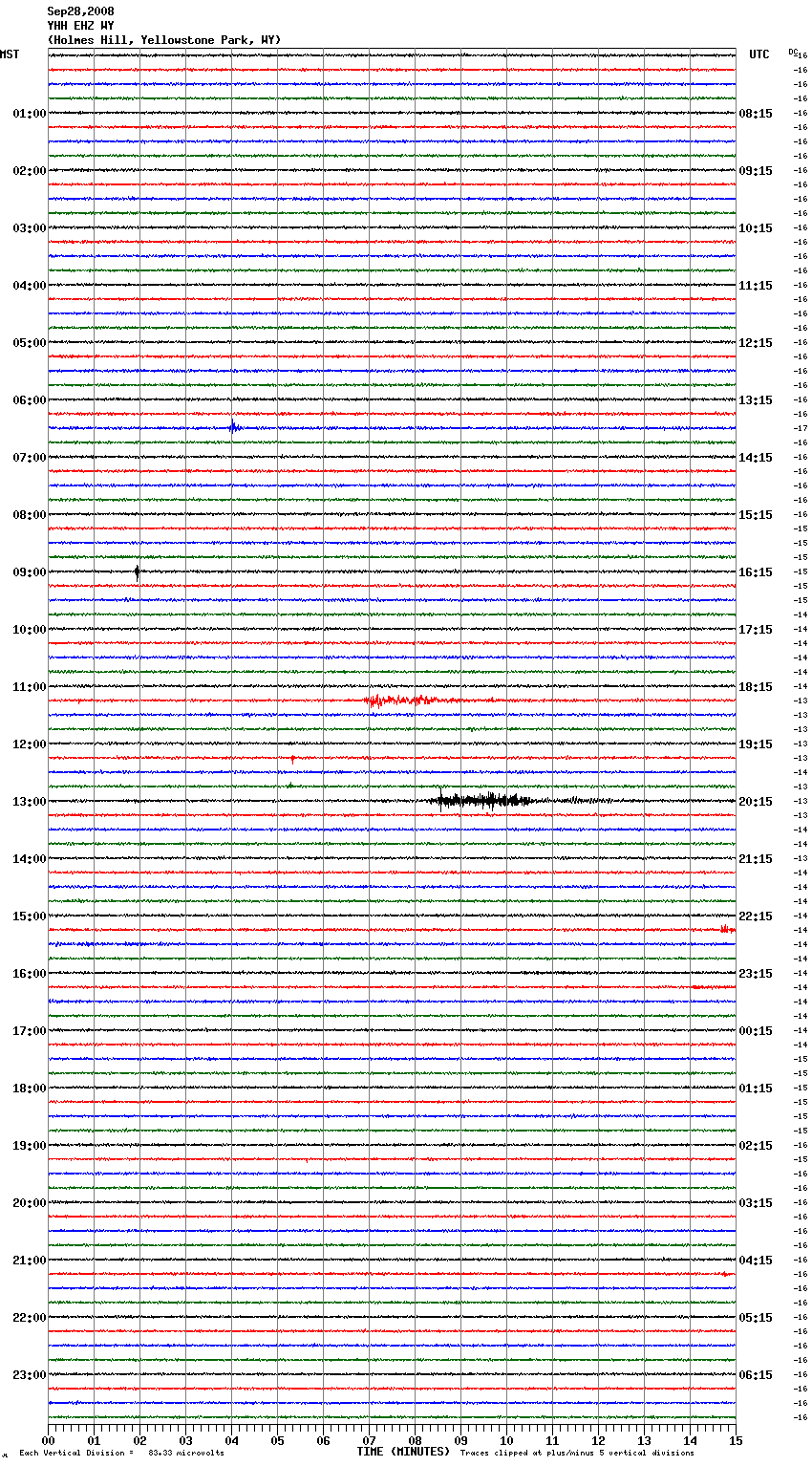Image resolution: width=812 pixels, height=1466 pixels.
Task: Click the MST timezone label
Action: [10, 54]
